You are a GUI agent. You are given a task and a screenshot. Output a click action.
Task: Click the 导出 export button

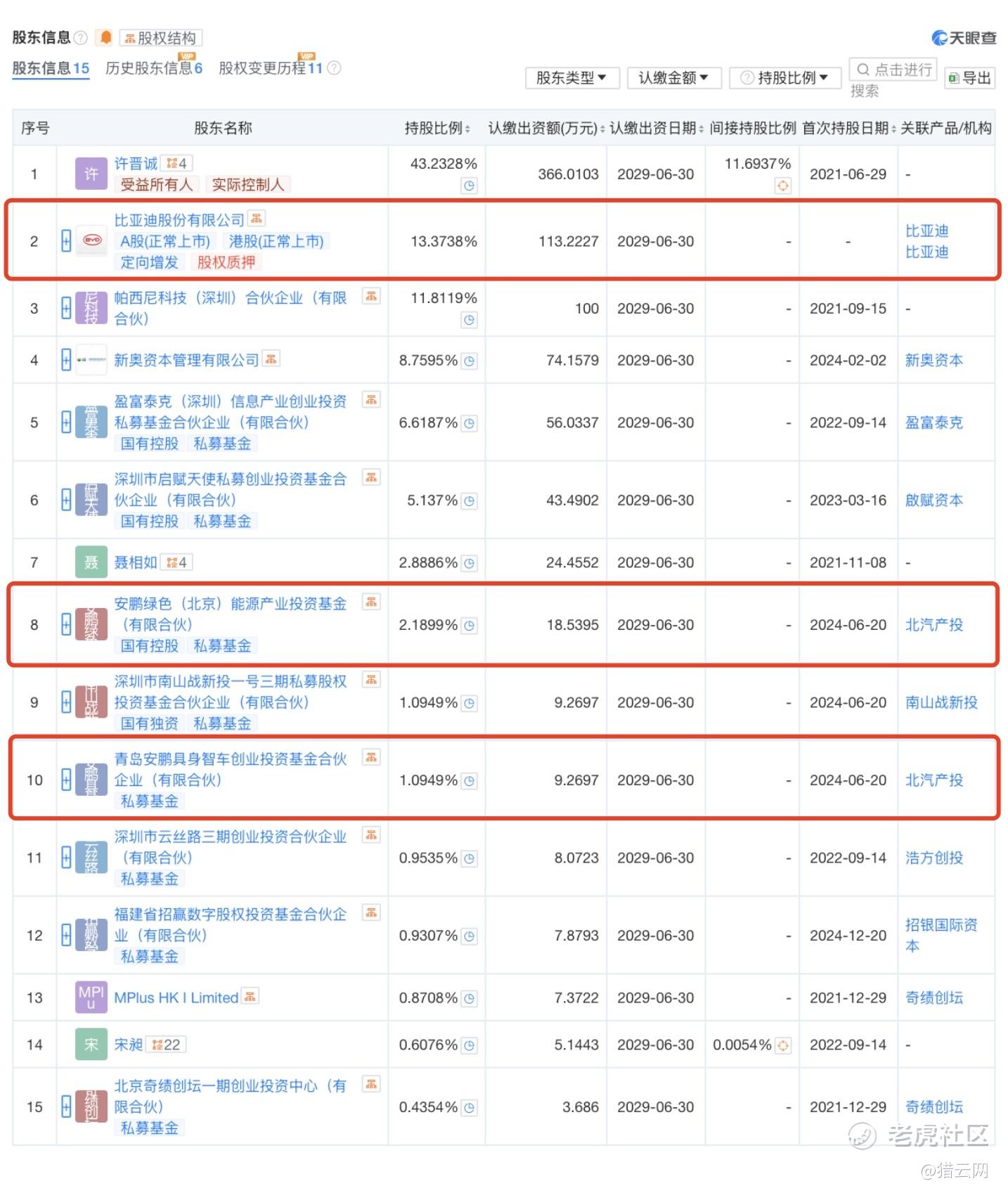969,77
